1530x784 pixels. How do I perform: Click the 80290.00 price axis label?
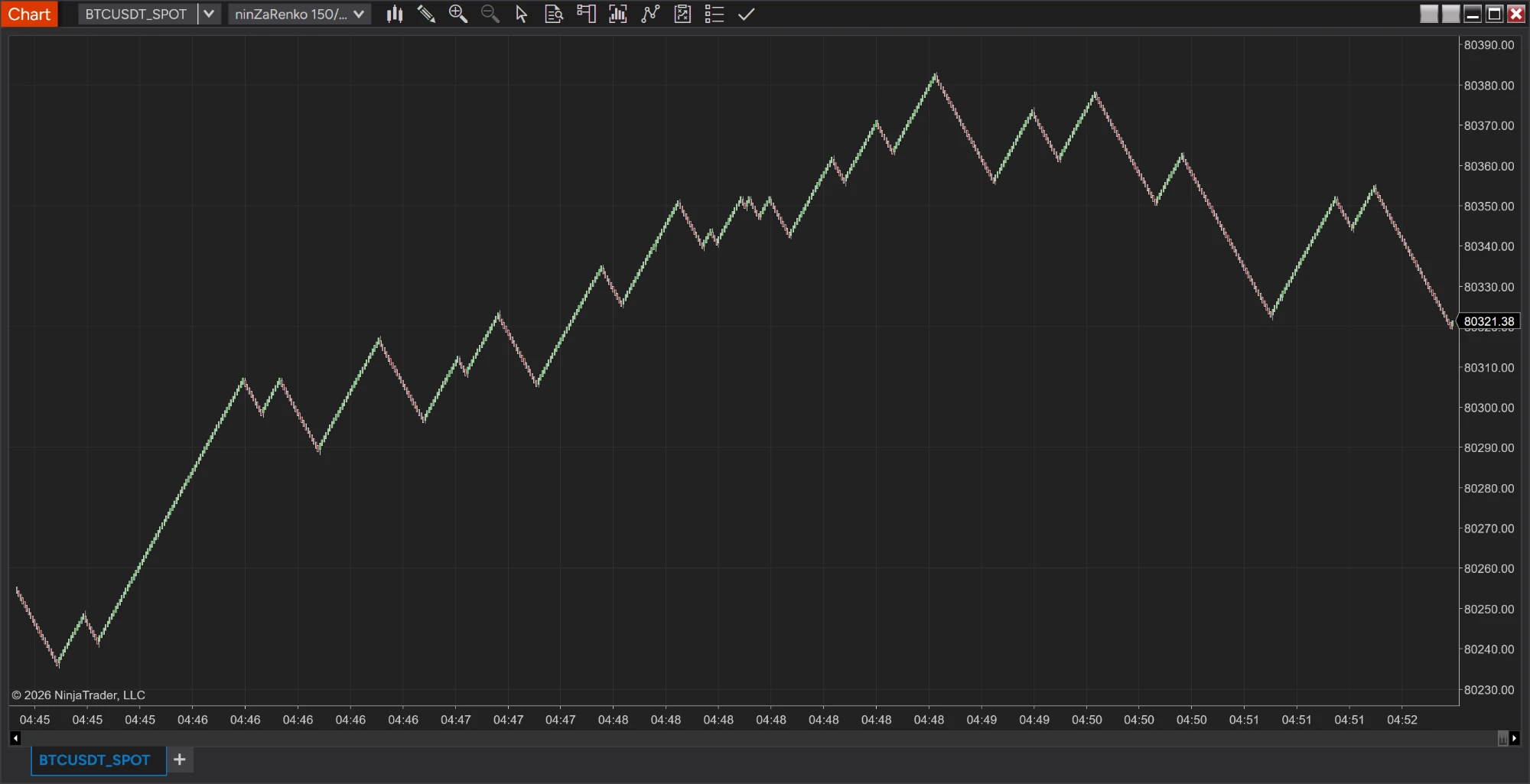tap(1489, 448)
